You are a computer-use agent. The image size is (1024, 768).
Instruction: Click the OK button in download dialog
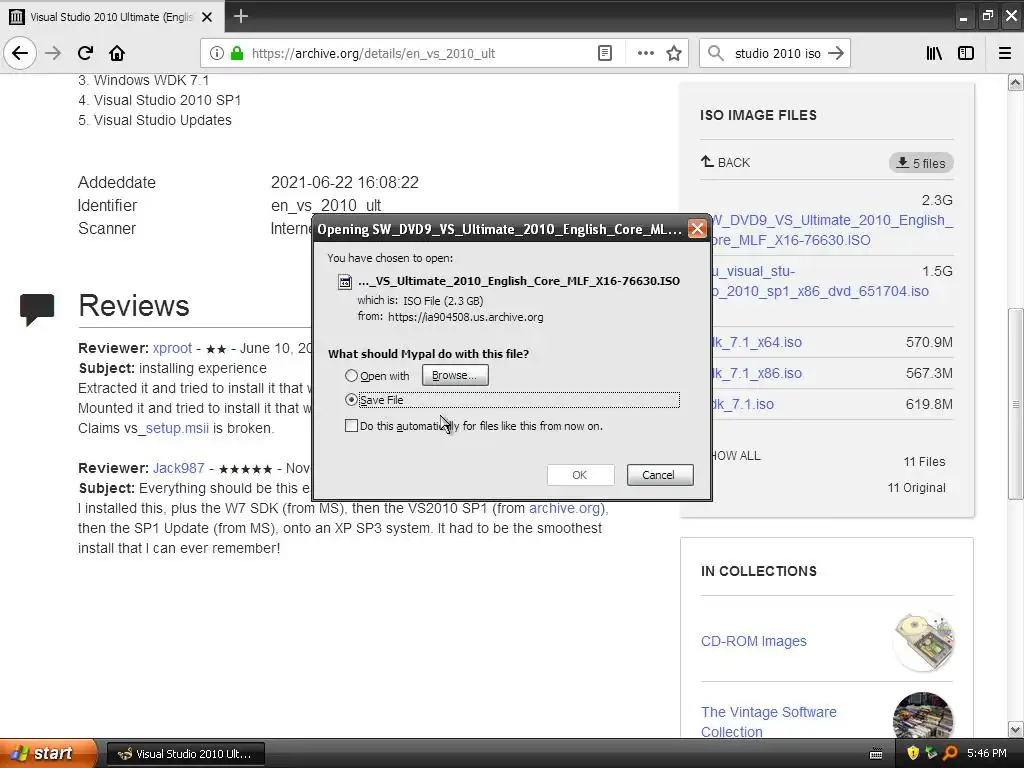(580, 475)
